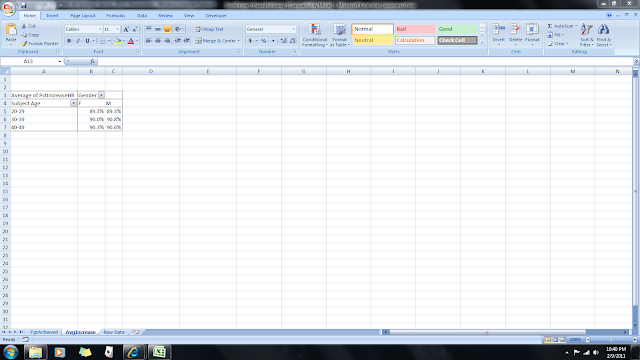Screen dimensions: 640x360
Task: Open Sort & Filter menu
Action: [x=587, y=35]
